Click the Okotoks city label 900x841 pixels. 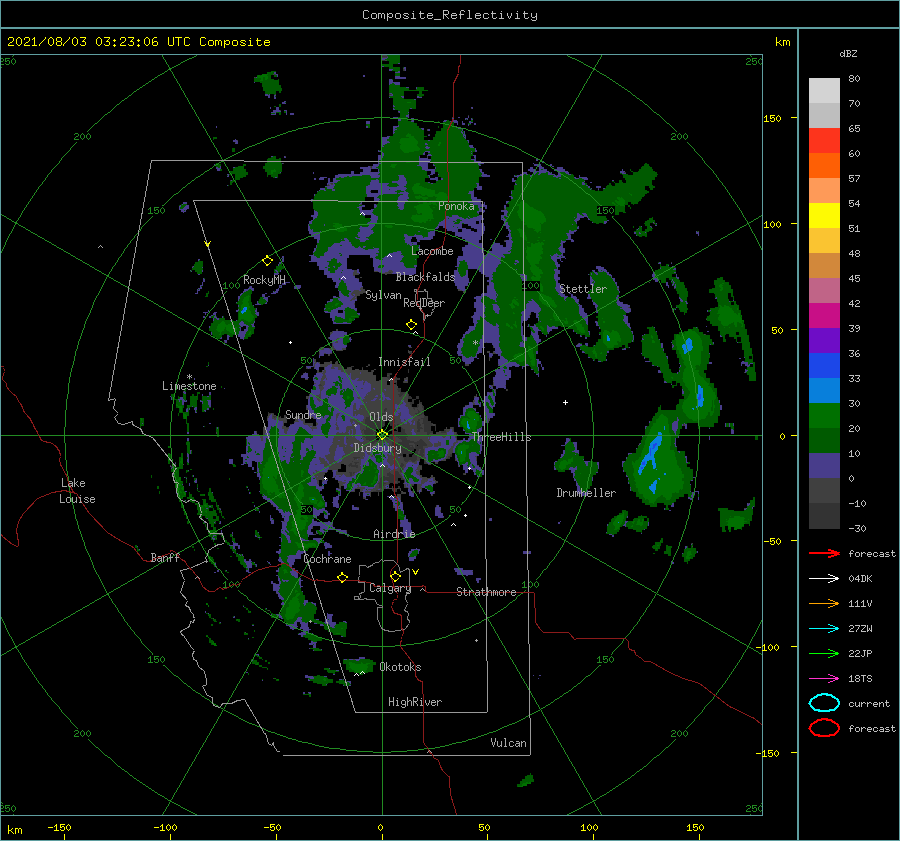coord(400,667)
